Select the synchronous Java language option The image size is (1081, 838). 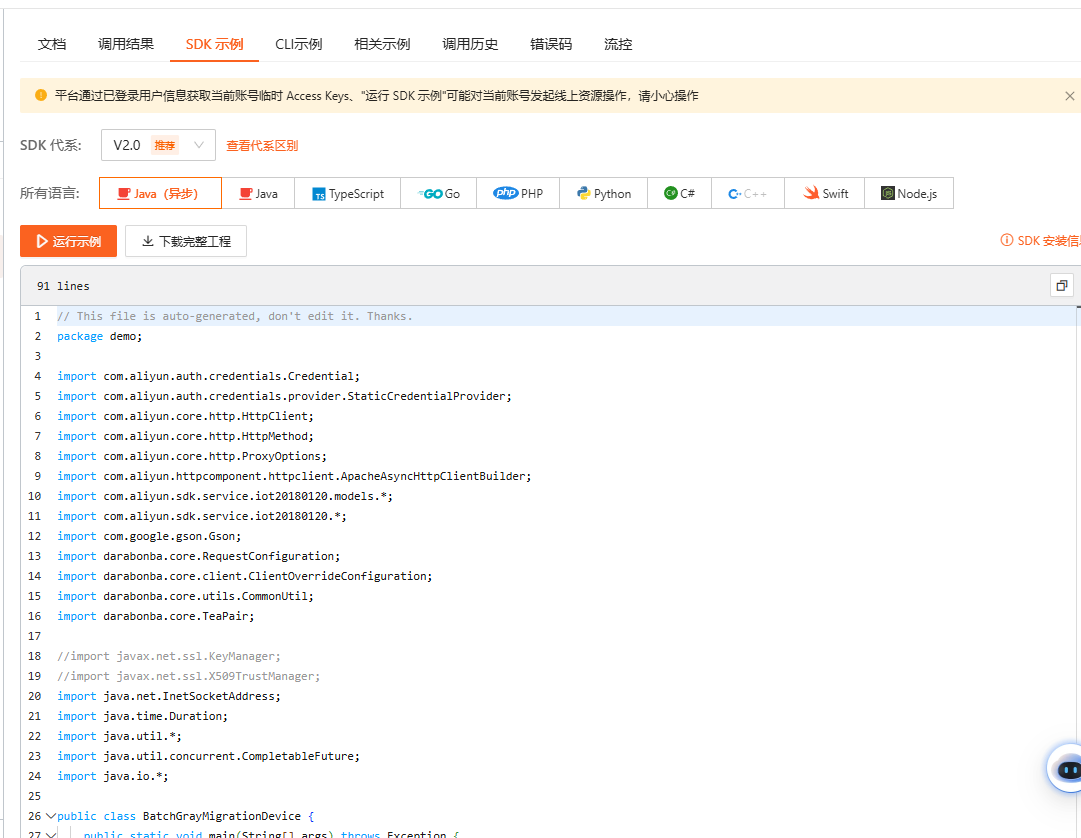(x=258, y=194)
